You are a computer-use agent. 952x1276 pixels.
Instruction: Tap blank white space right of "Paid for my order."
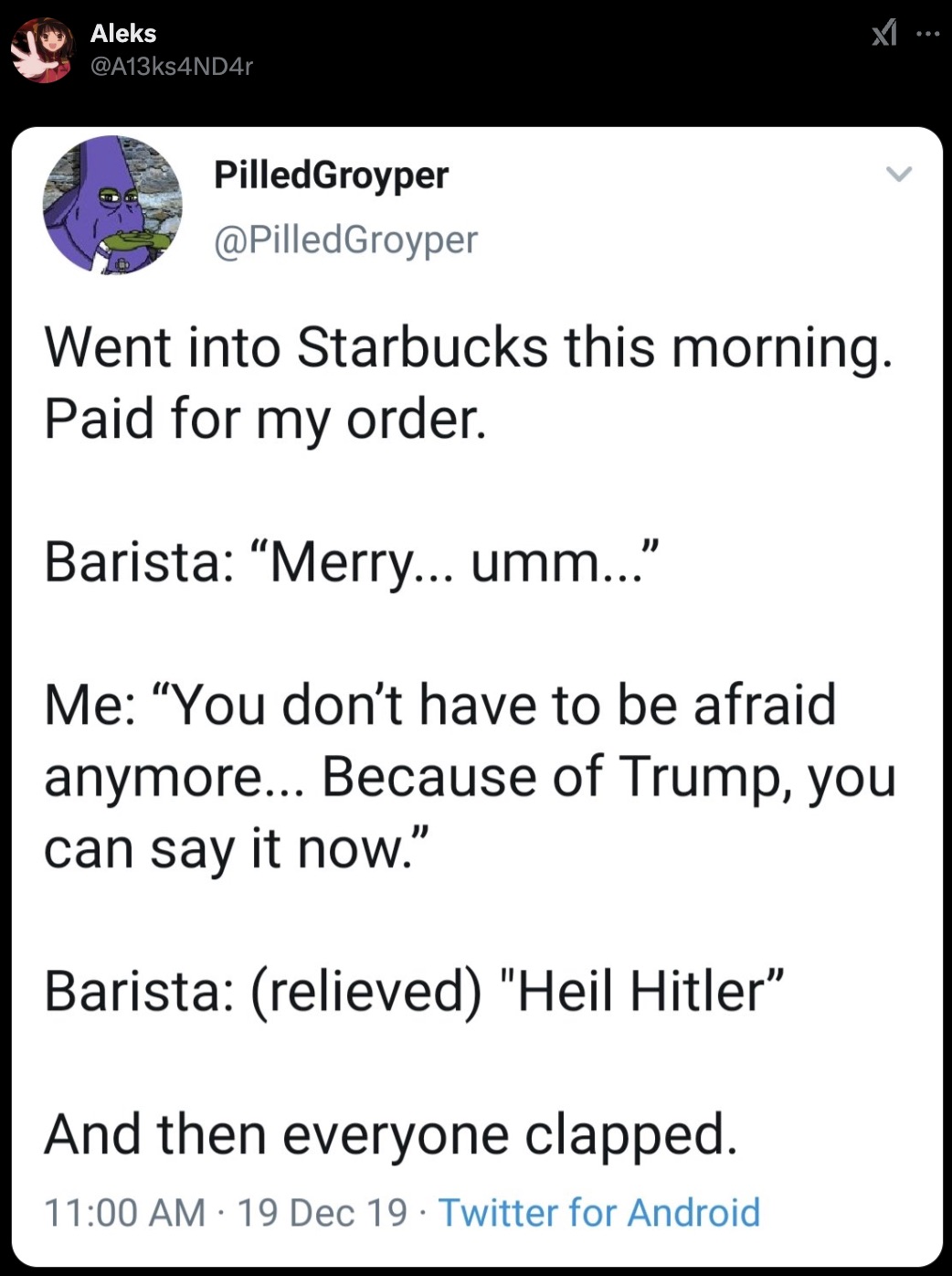pyautogui.click(x=713, y=419)
